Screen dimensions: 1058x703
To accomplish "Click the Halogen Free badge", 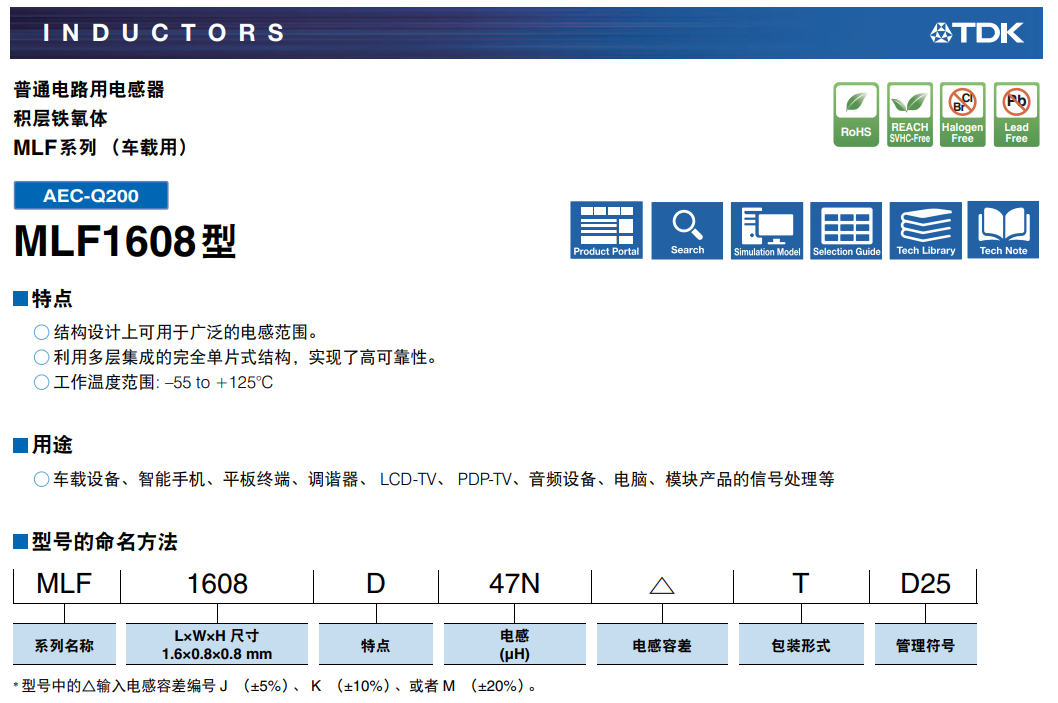I will [x=962, y=114].
